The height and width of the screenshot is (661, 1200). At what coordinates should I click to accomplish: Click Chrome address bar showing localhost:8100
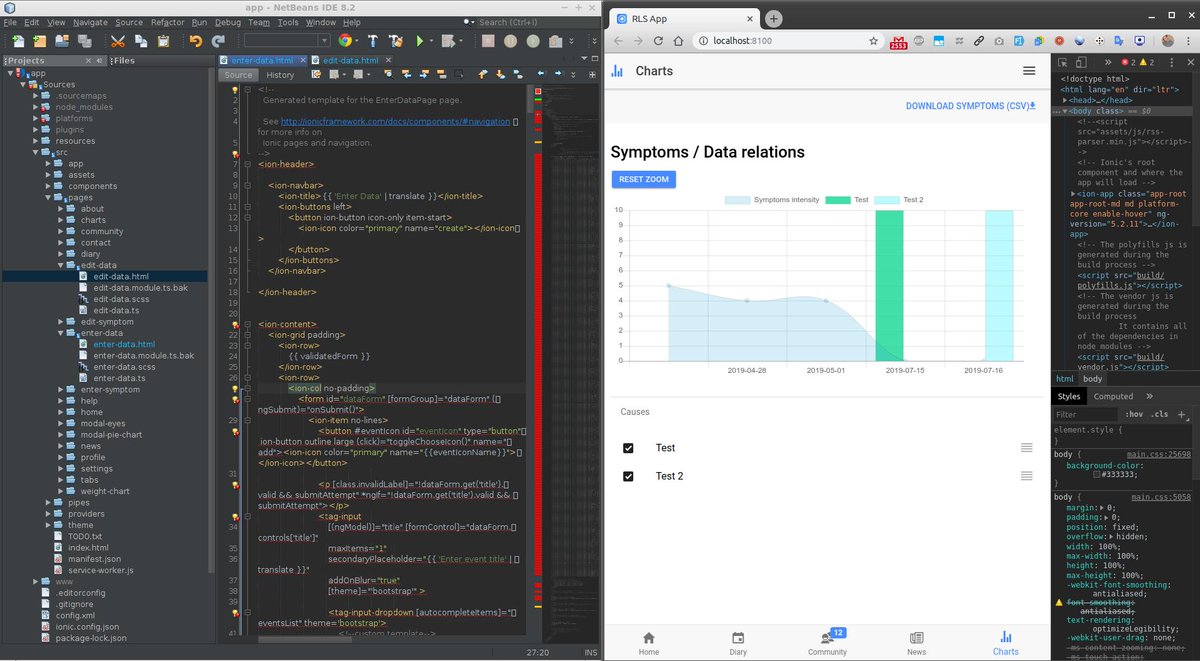tap(790, 41)
